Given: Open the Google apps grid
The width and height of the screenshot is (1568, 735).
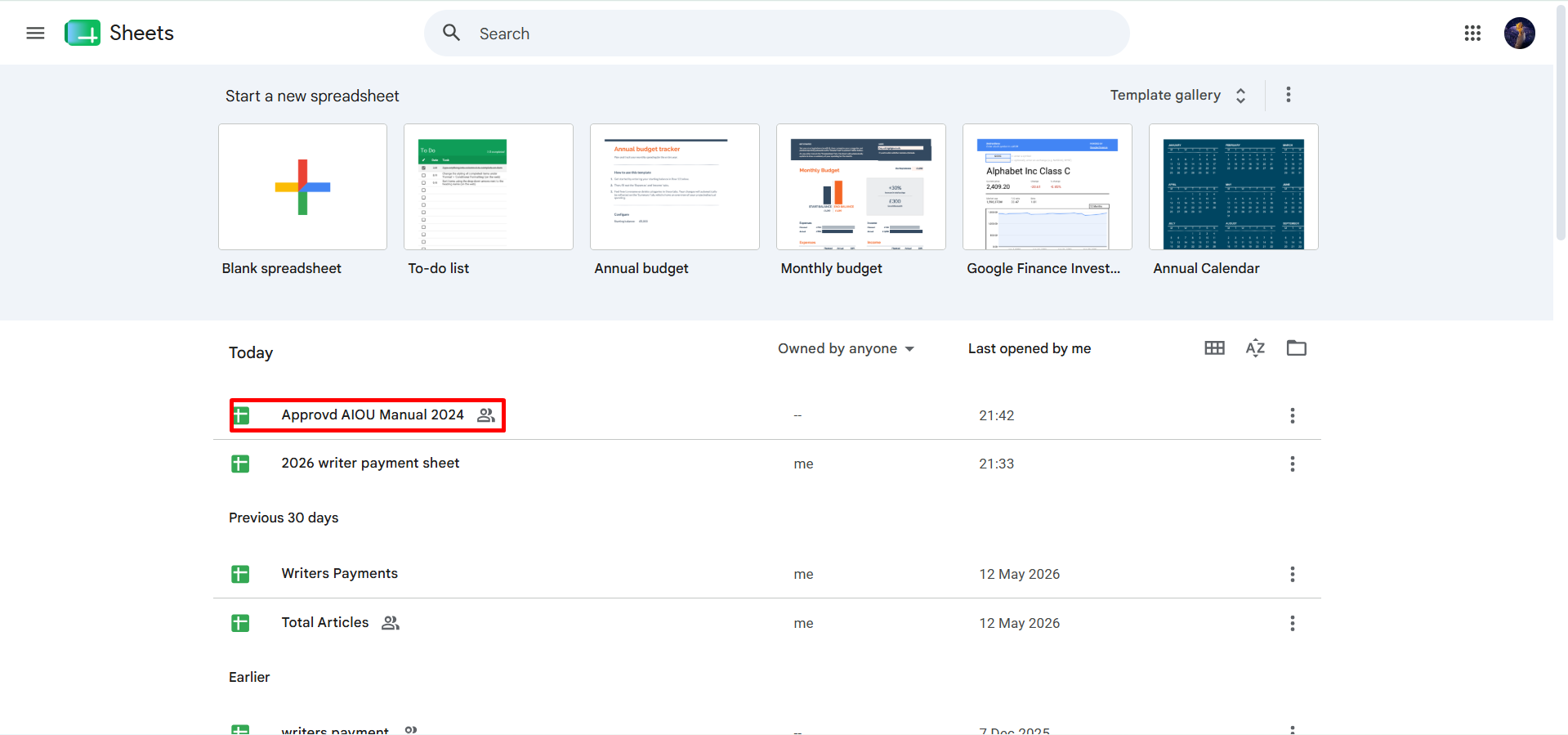Looking at the screenshot, I should 1472,33.
